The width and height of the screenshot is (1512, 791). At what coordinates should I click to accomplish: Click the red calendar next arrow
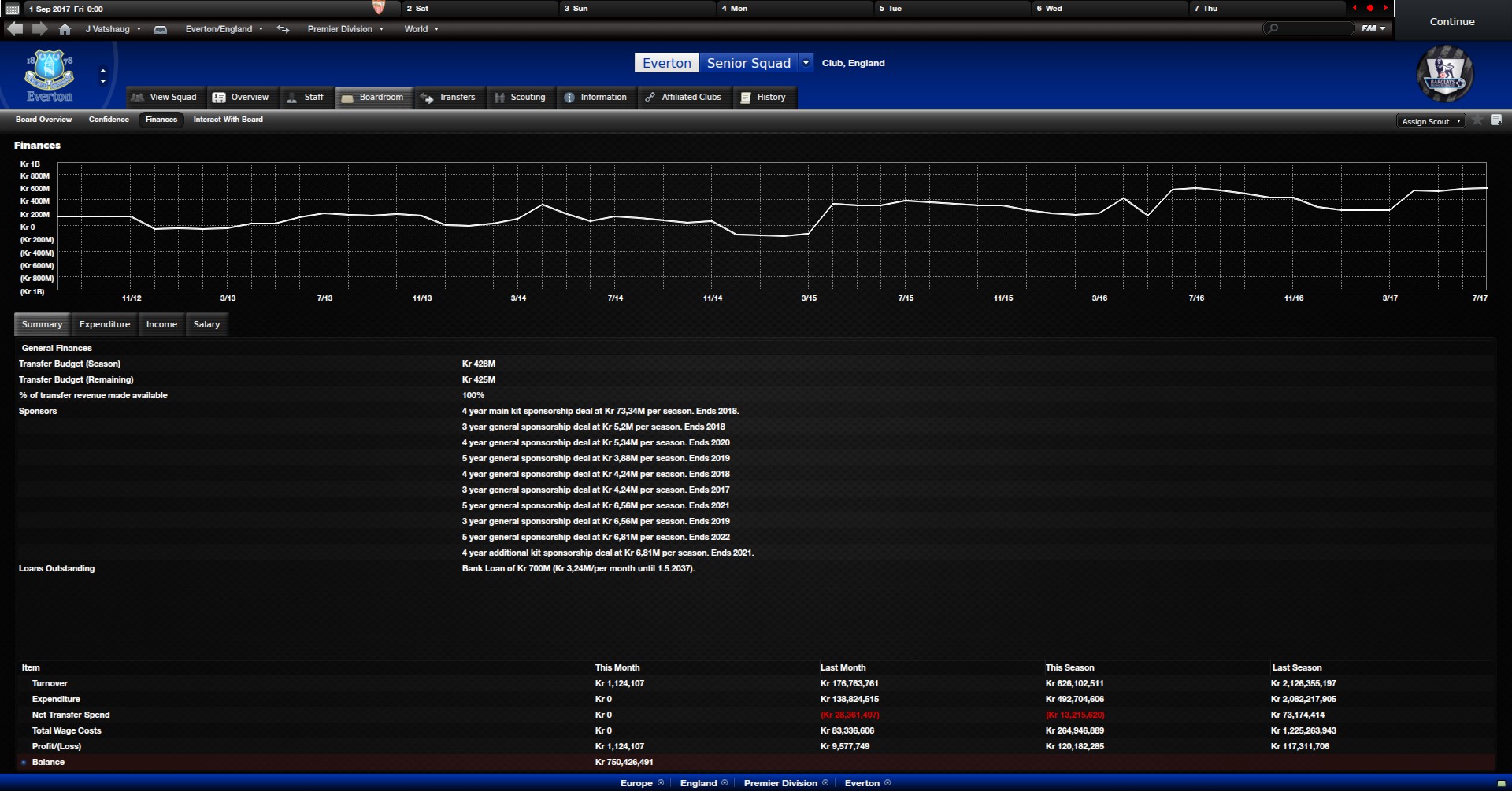click(x=1385, y=8)
